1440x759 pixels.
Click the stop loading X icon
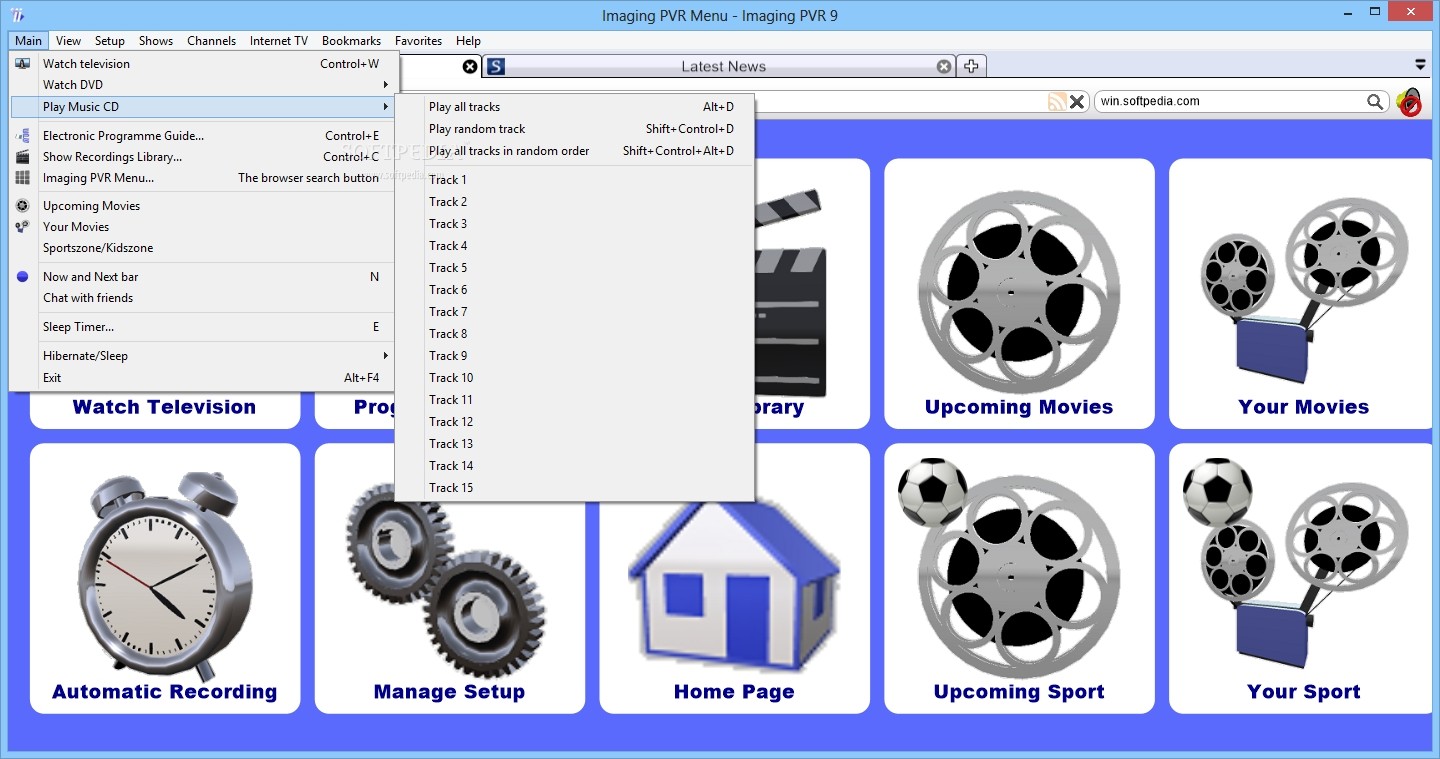coord(1077,101)
